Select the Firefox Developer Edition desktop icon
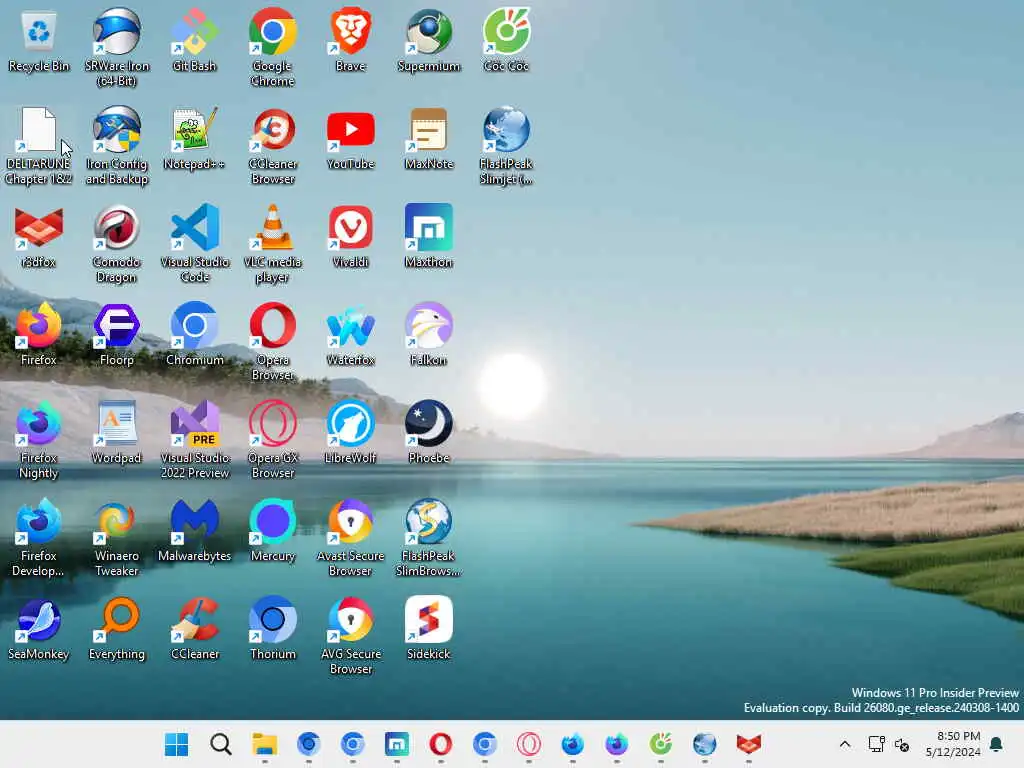Screen dimensions: 1024x768 [x=39, y=537]
